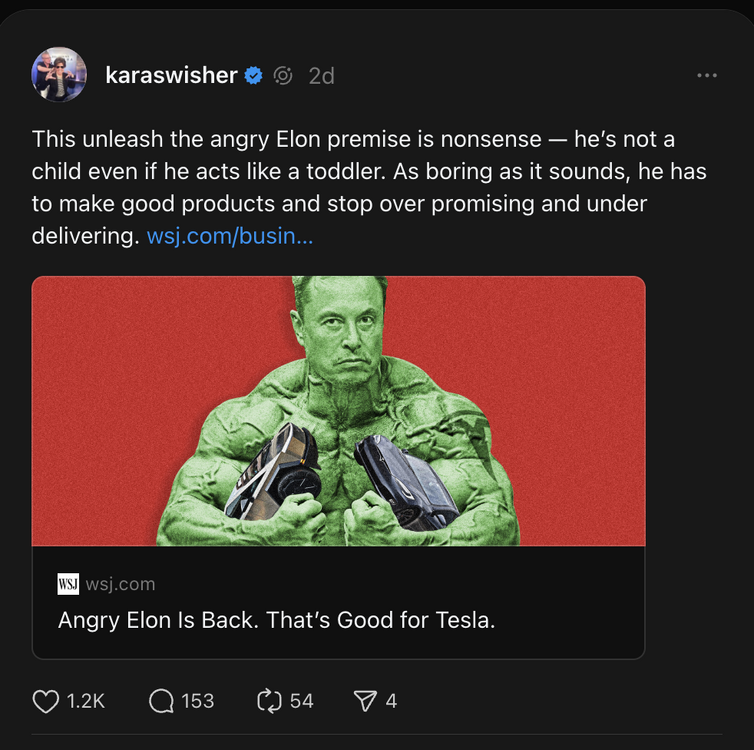Open the karaswisher username link

171,75
